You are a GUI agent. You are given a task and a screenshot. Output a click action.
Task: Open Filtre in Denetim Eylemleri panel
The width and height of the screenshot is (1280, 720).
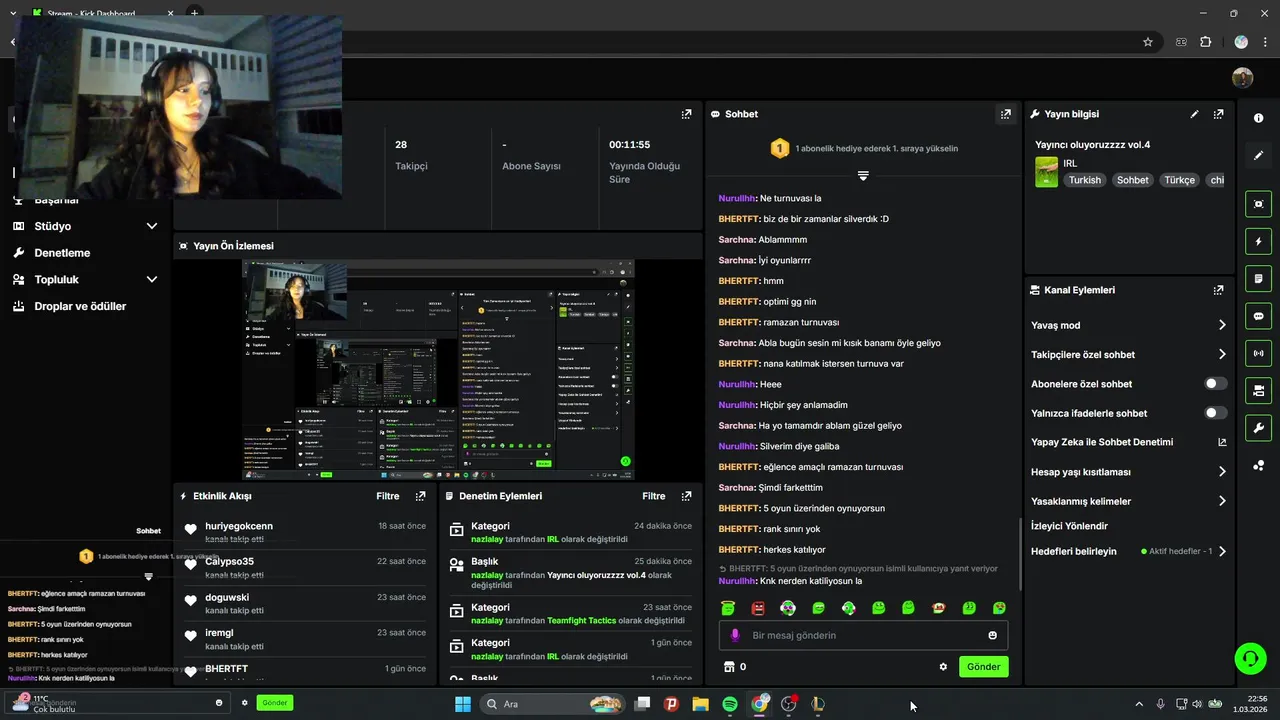[x=653, y=496]
